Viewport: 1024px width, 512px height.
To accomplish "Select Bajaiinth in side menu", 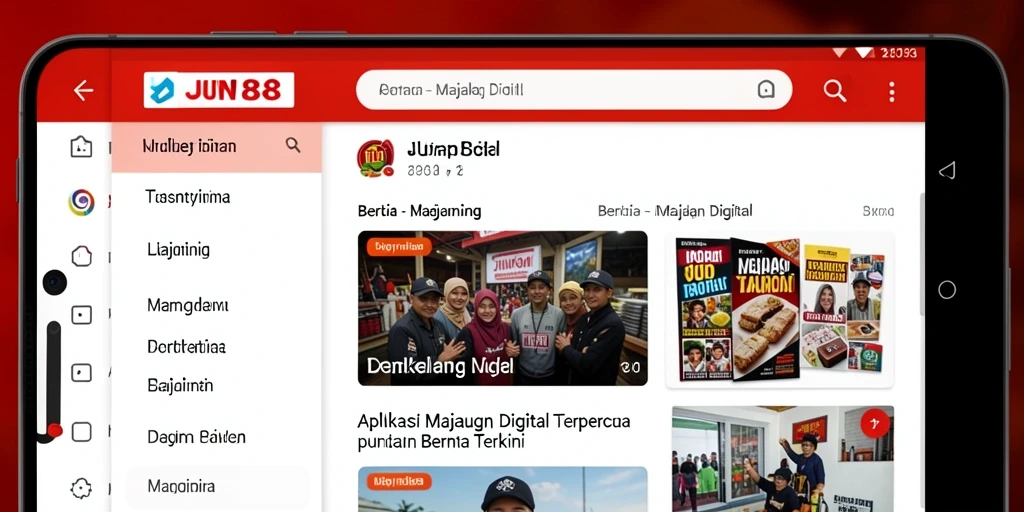I will click(x=180, y=385).
